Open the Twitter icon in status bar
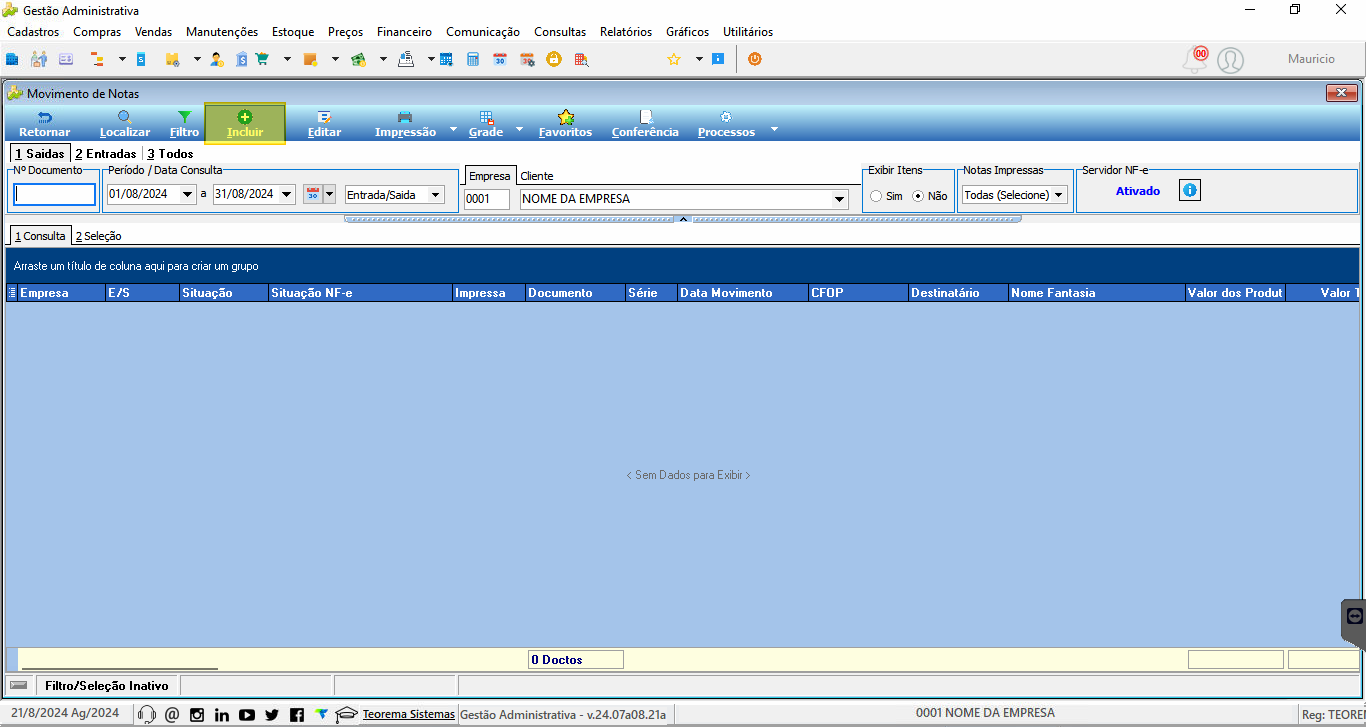 [x=272, y=714]
